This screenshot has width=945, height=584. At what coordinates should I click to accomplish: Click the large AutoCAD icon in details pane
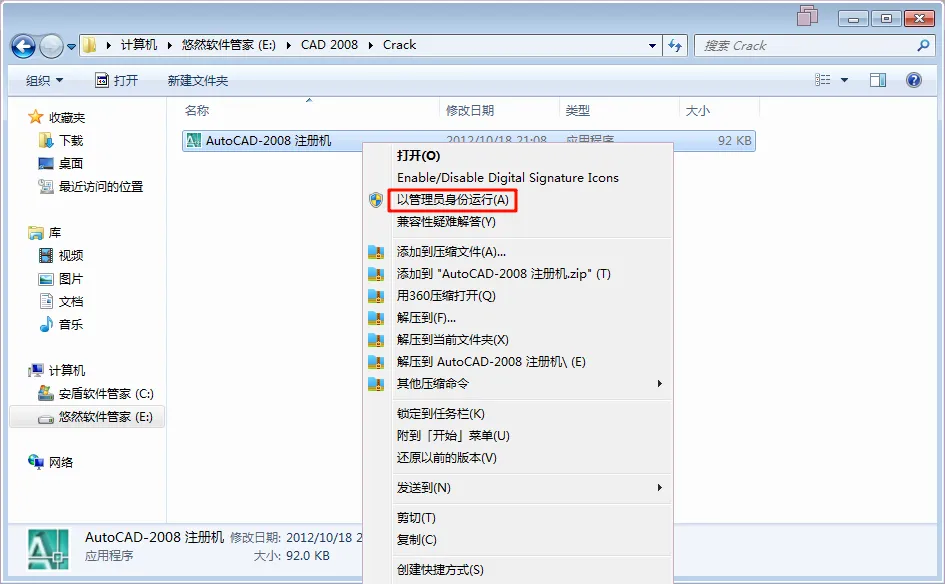(x=48, y=549)
